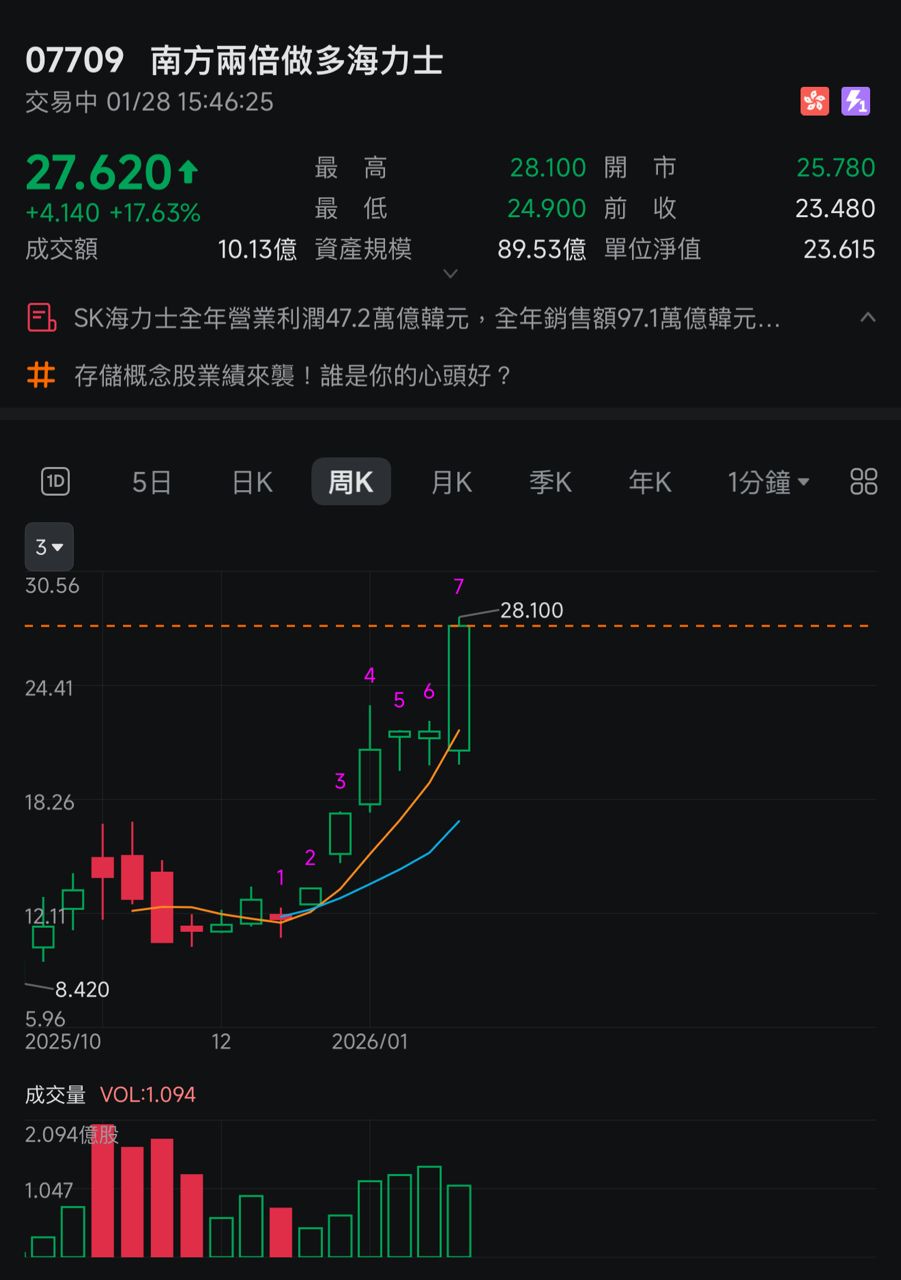
Task: Collapse the news banner with the up chevron
Action: pos(867,318)
